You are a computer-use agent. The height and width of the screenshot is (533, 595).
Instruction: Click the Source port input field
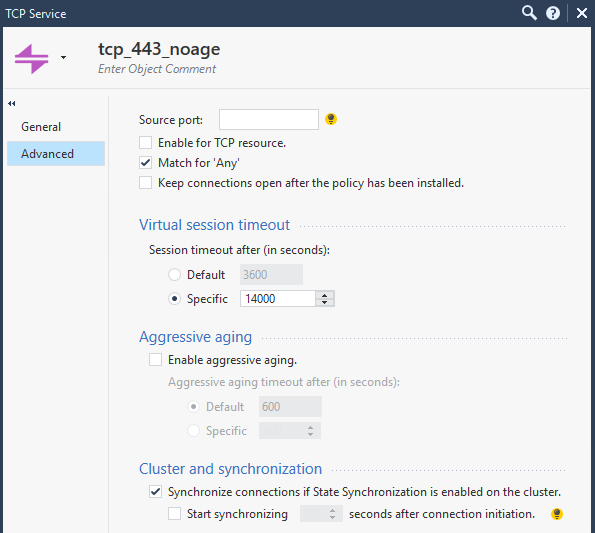pyautogui.click(x=269, y=119)
